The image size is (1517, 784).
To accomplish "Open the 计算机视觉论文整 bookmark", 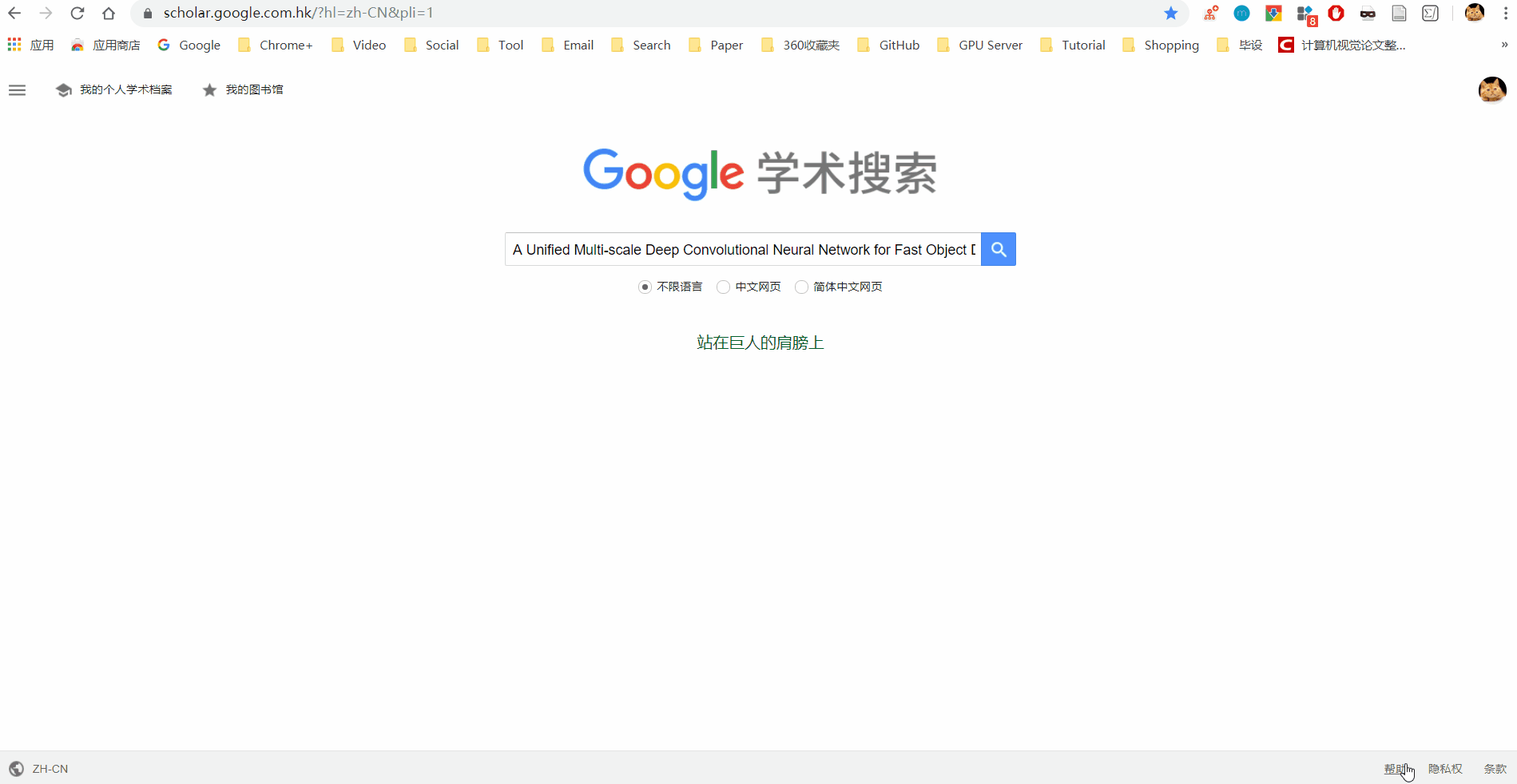I will [x=1342, y=45].
